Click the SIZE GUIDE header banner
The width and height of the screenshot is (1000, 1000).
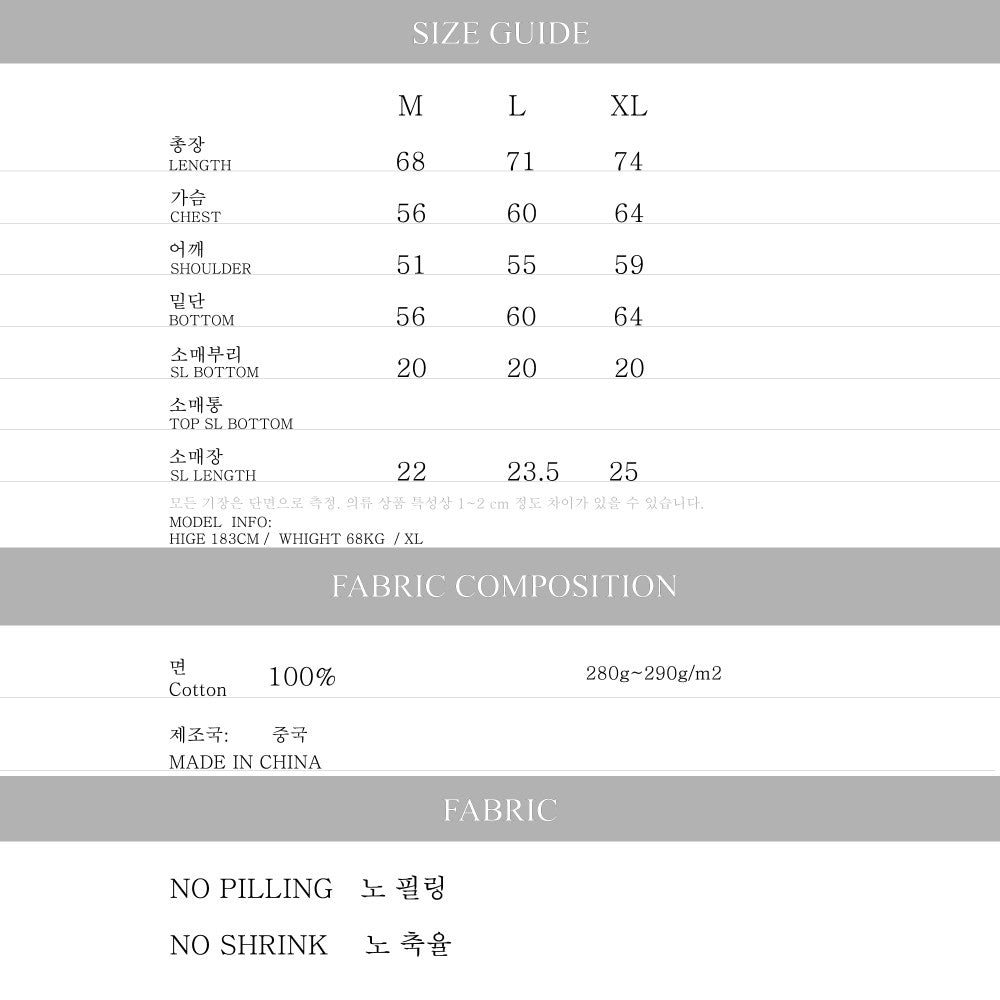(500, 33)
